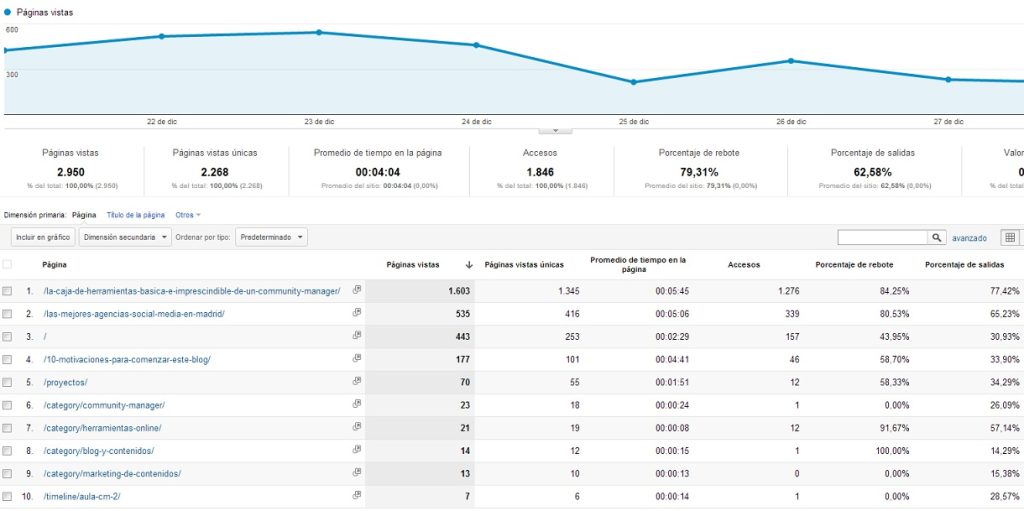Open the avanzado search link

click(x=969, y=239)
